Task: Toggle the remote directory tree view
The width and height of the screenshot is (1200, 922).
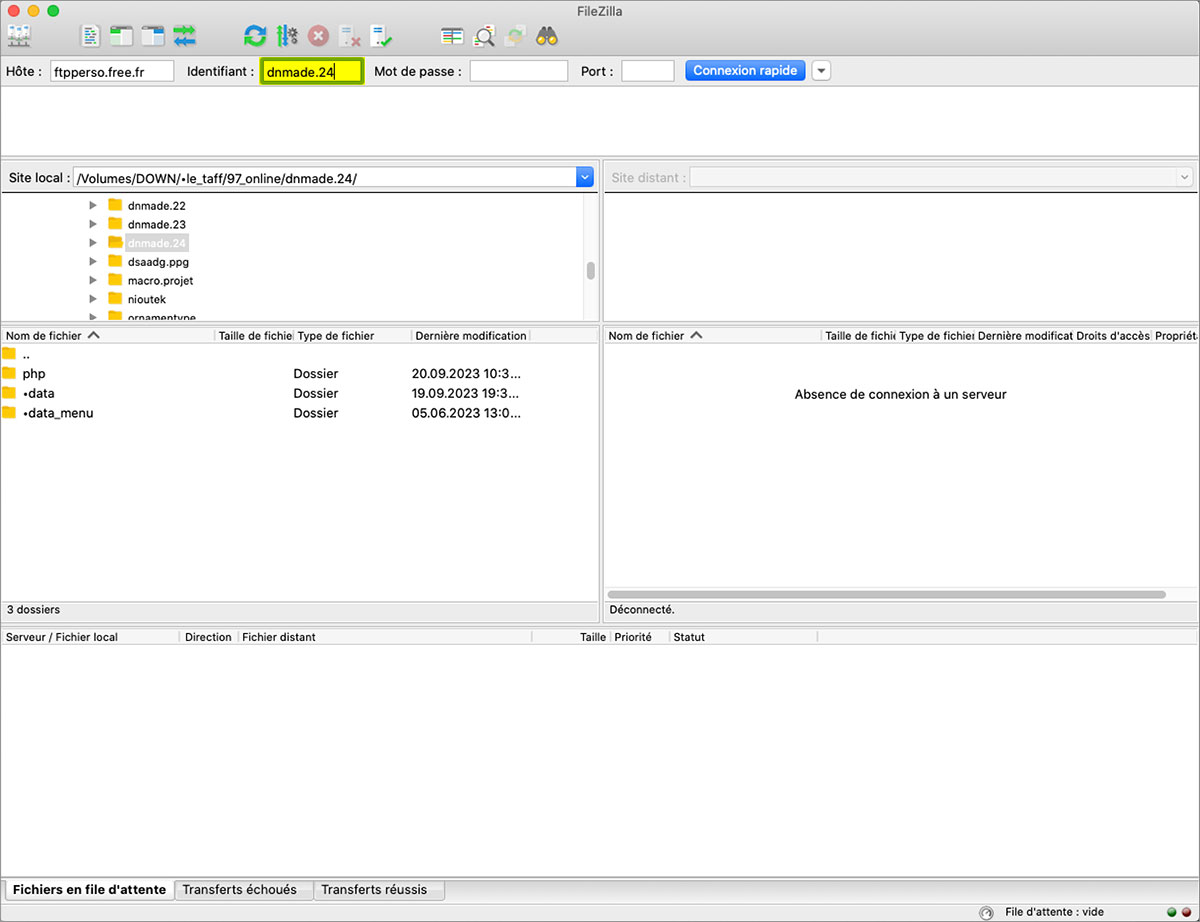Action: point(153,37)
